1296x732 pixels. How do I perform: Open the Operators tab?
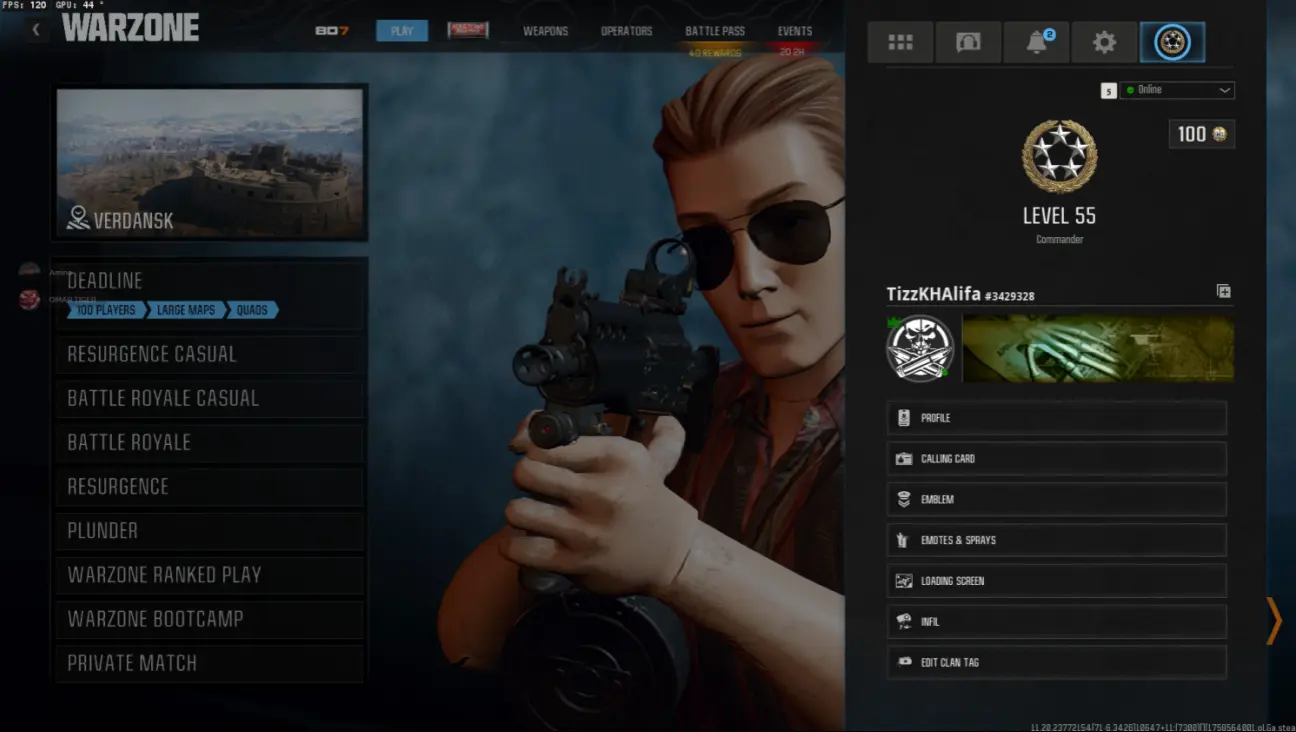click(626, 31)
